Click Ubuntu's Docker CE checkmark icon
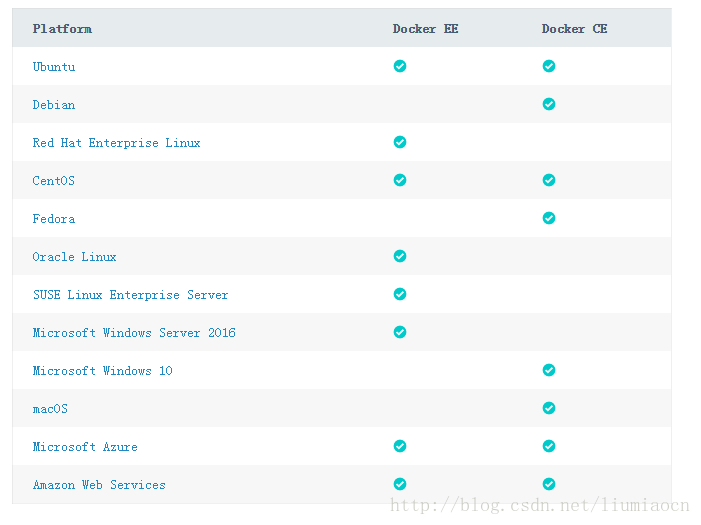701x525 pixels. coord(549,66)
